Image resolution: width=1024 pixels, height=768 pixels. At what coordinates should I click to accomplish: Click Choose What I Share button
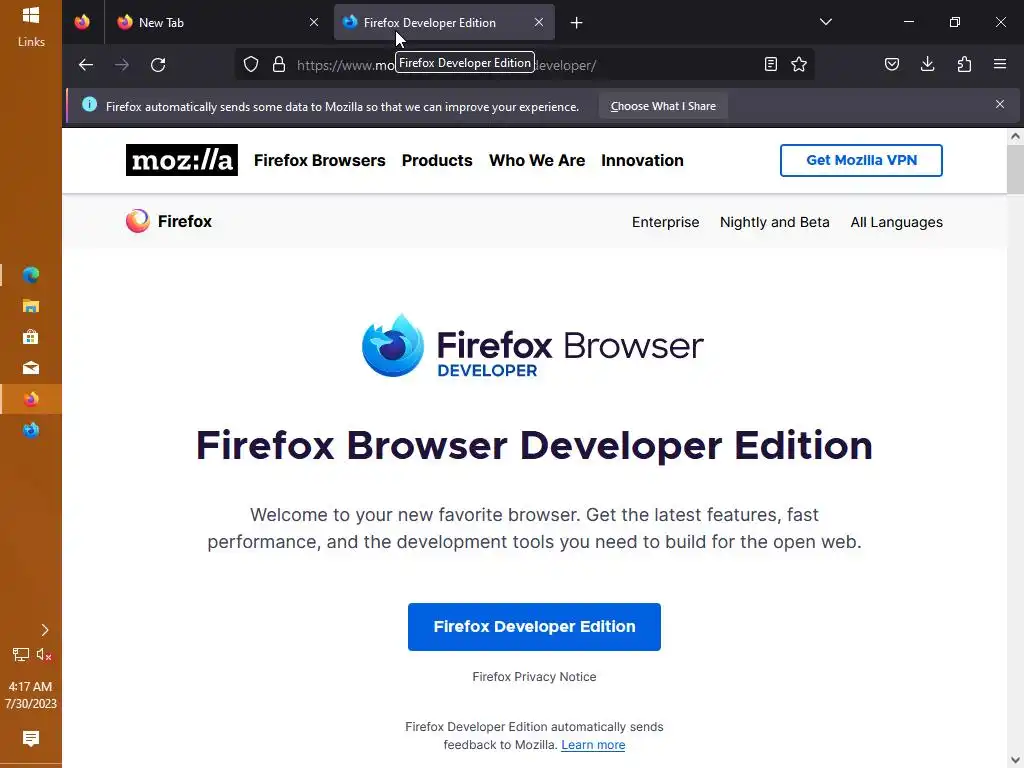[663, 106]
